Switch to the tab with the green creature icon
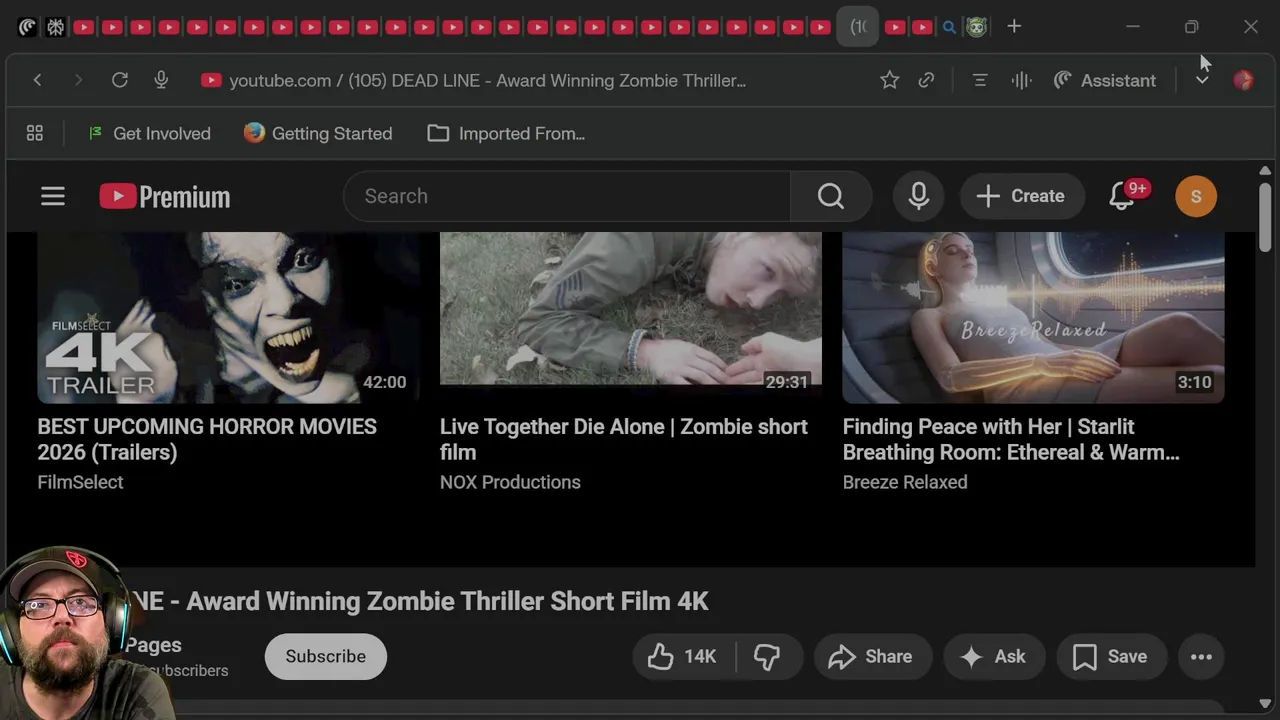The height and width of the screenshot is (720, 1280). pos(976,27)
